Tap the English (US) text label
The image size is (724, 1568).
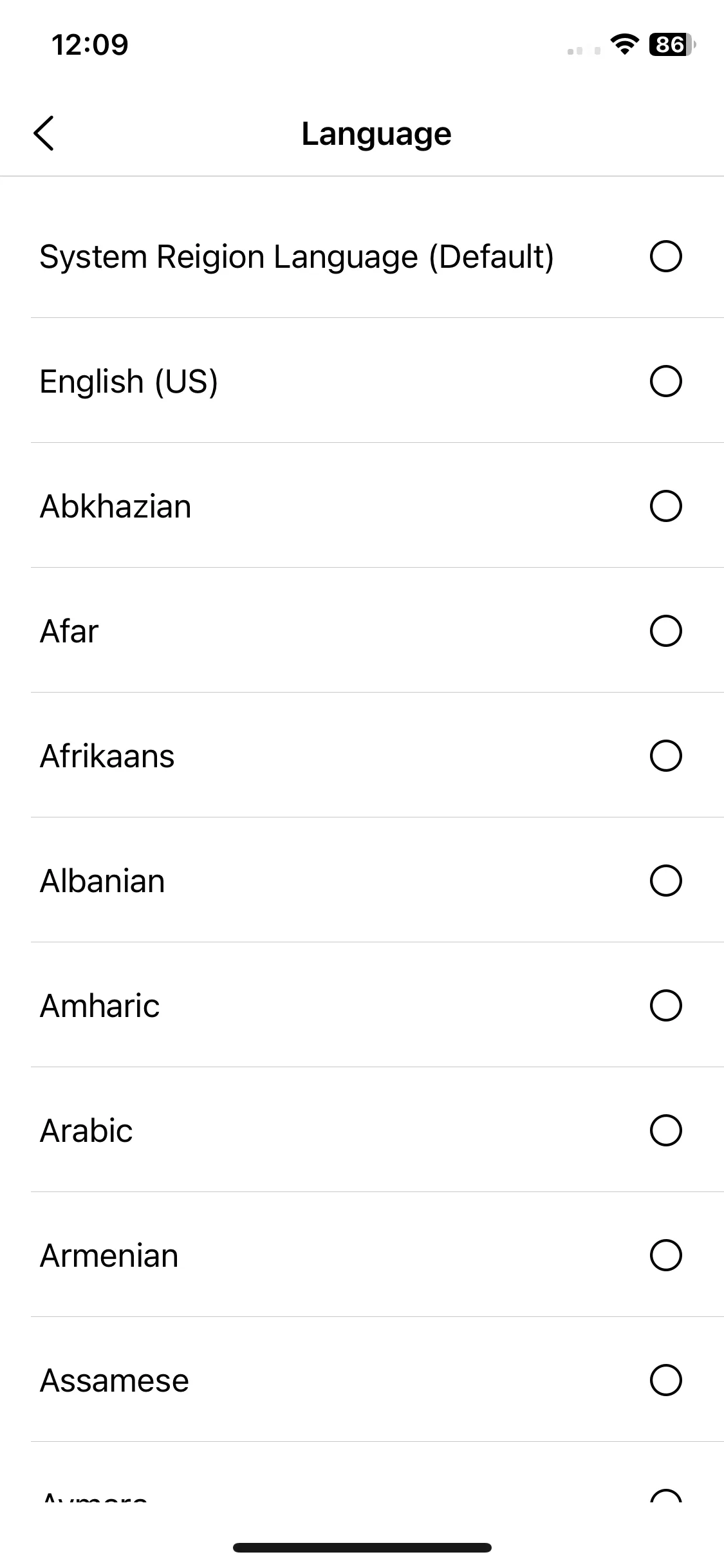point(129,382)
